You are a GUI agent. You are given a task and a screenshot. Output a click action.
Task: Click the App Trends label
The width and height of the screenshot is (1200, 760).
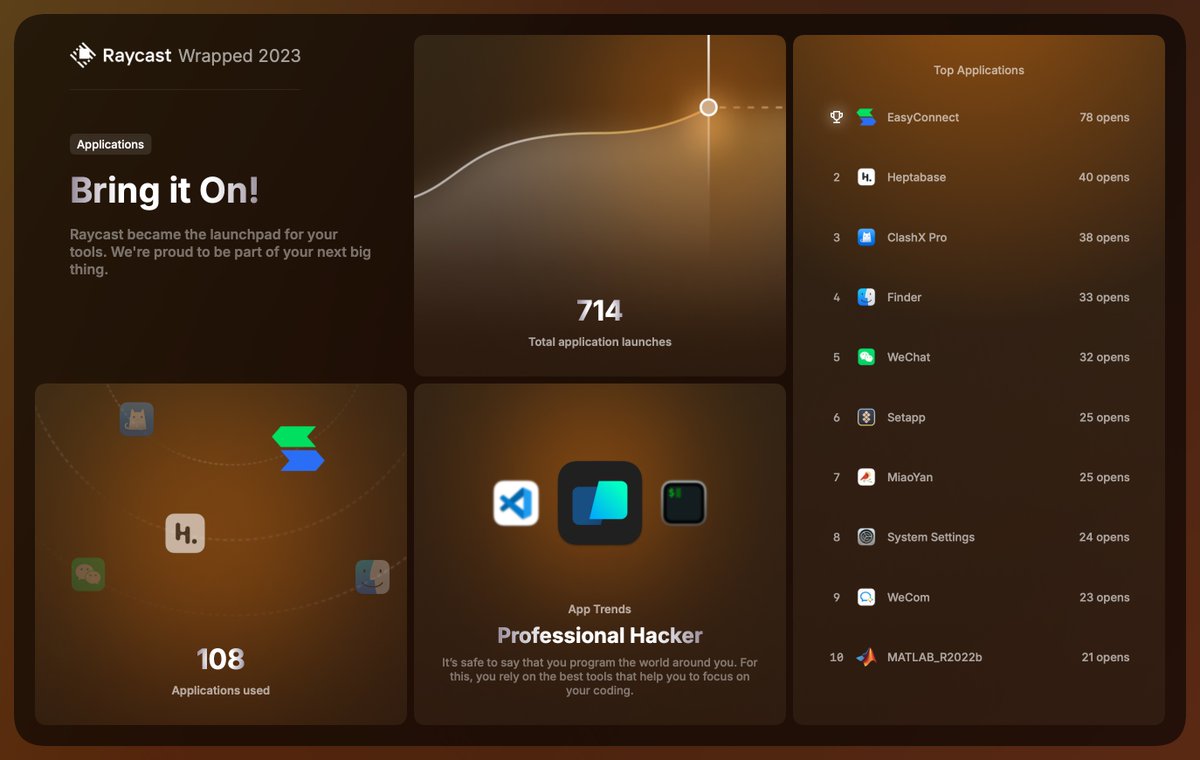(600, 609)
